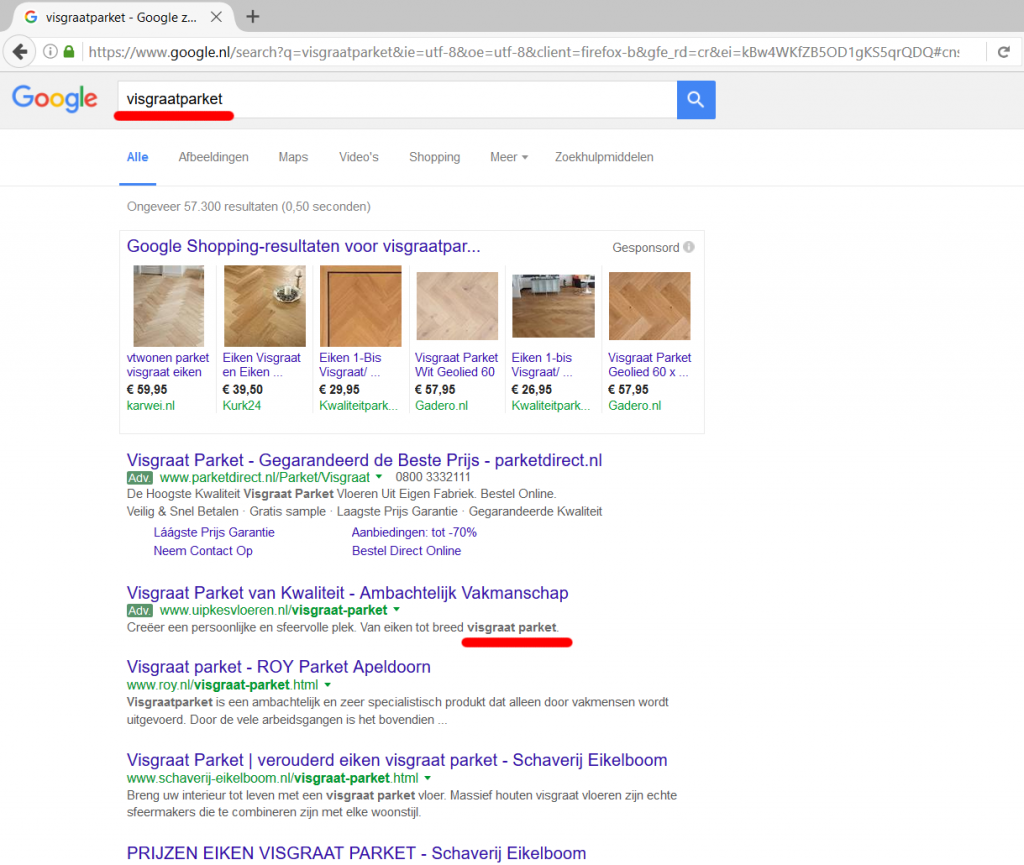Screen dimensions: 1024x865
Task: Click the Bestel Direct Online sitelink
Action: click(x=406, y=550)
